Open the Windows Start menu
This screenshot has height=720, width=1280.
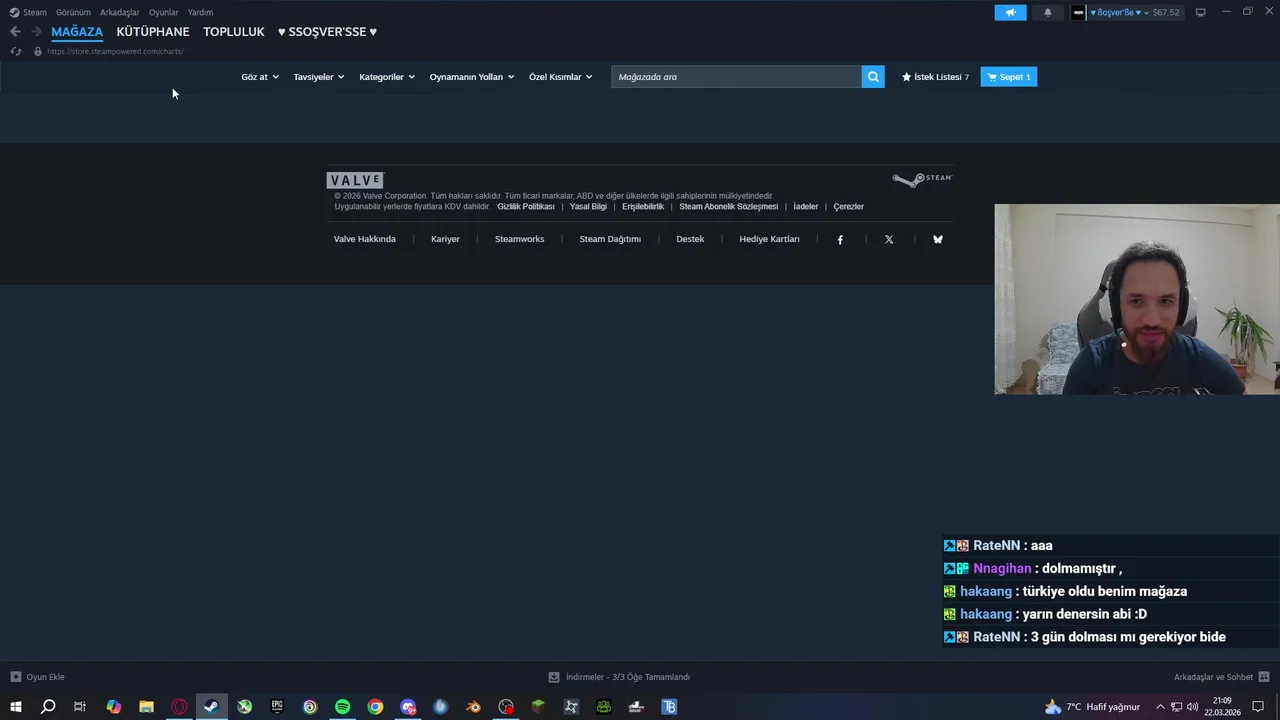(x=15, y=707)
